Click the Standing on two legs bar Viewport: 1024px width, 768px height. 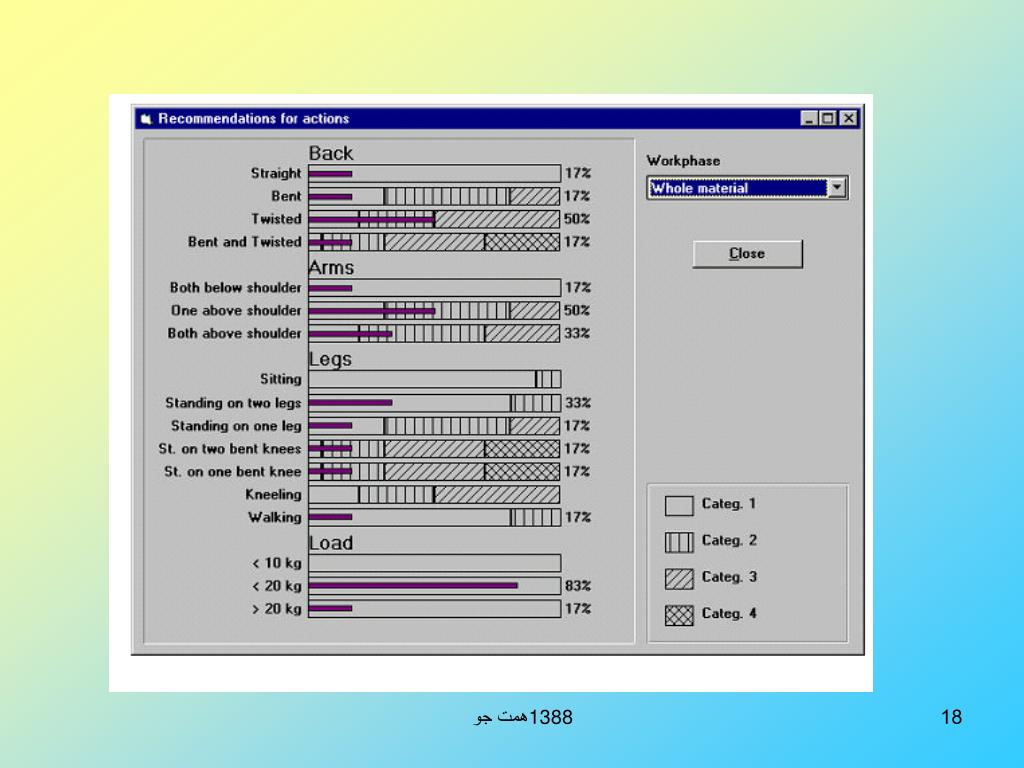point(434,403)
